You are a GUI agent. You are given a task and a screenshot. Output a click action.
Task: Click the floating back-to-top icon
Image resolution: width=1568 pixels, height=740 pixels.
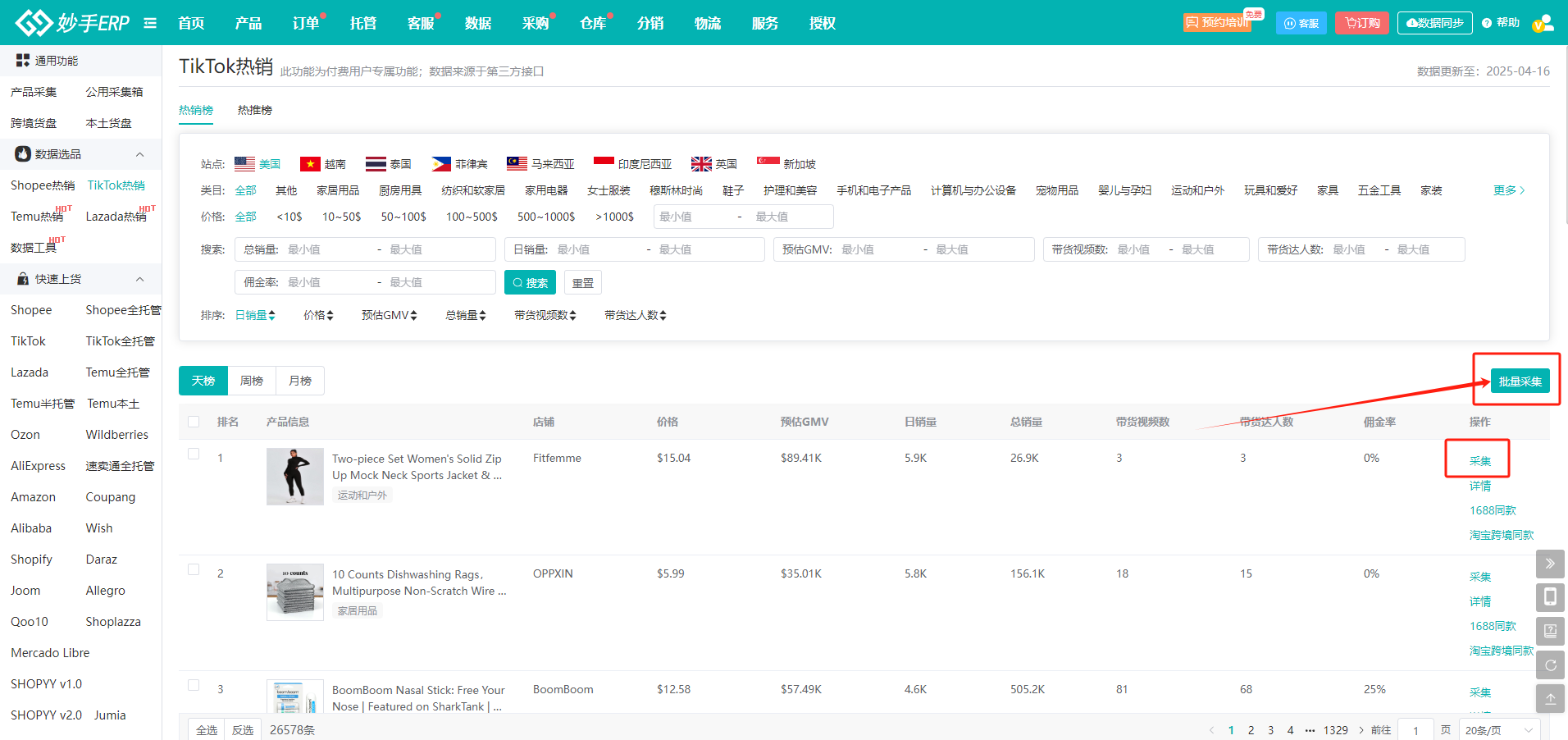pyautogui.click(x=1550, y=698)
